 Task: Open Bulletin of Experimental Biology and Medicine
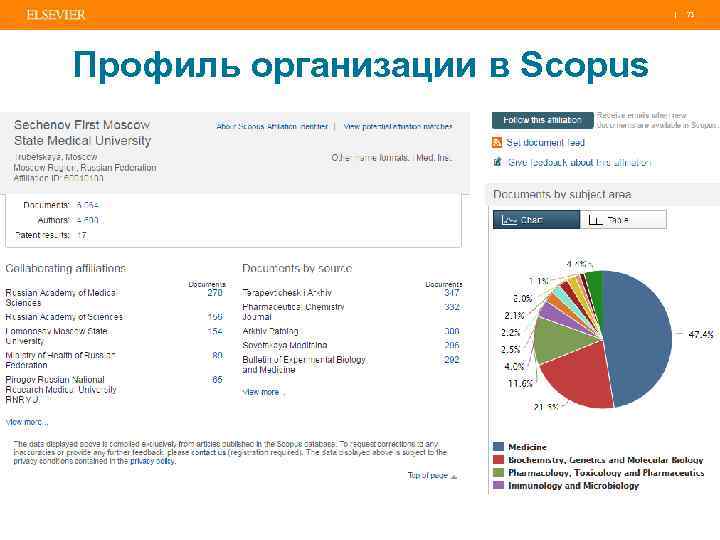tap(304, 365)
